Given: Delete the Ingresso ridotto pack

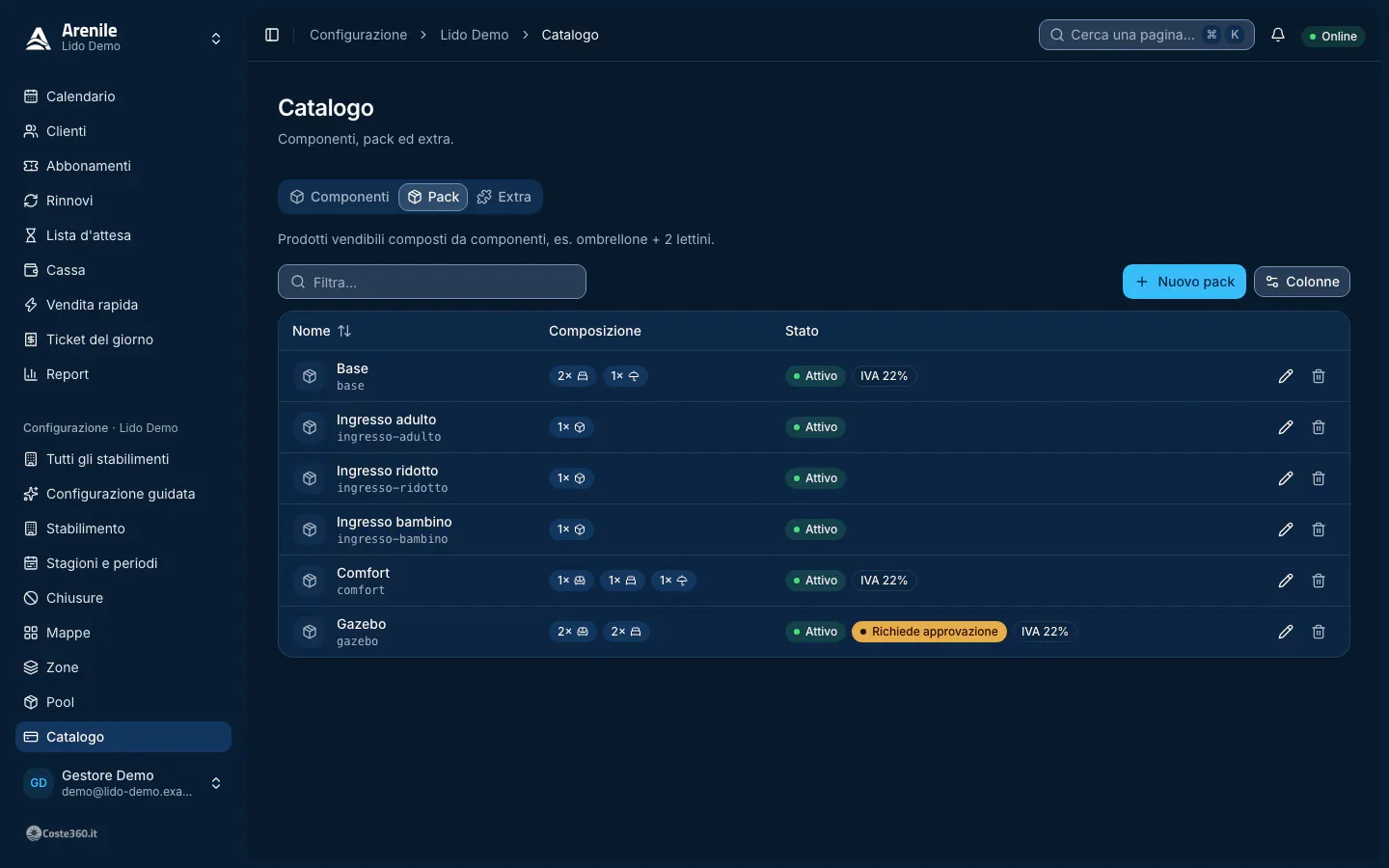Looking at the screenshot, I should pyautogui.click(x=1319, y=478).
